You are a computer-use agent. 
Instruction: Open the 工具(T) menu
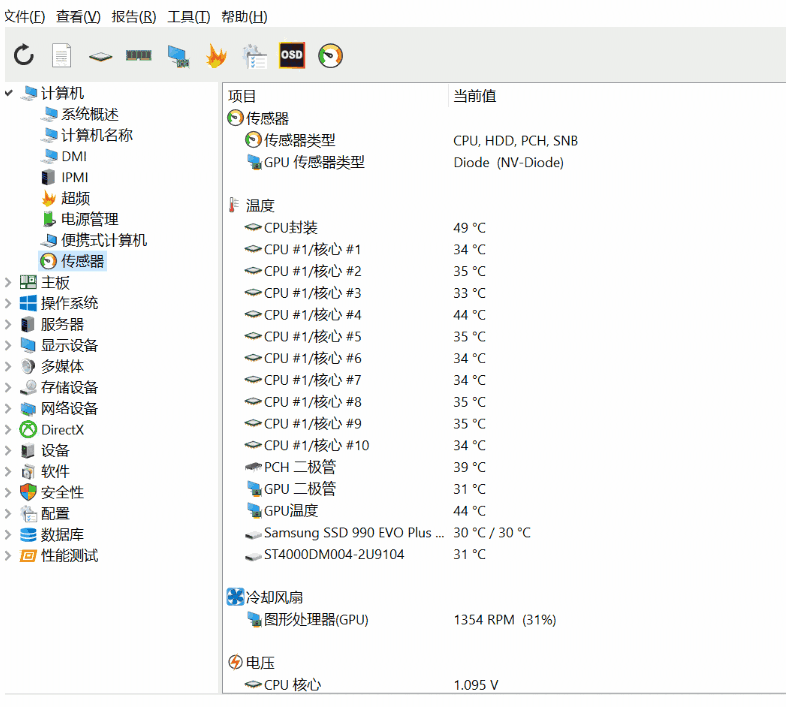189,17
